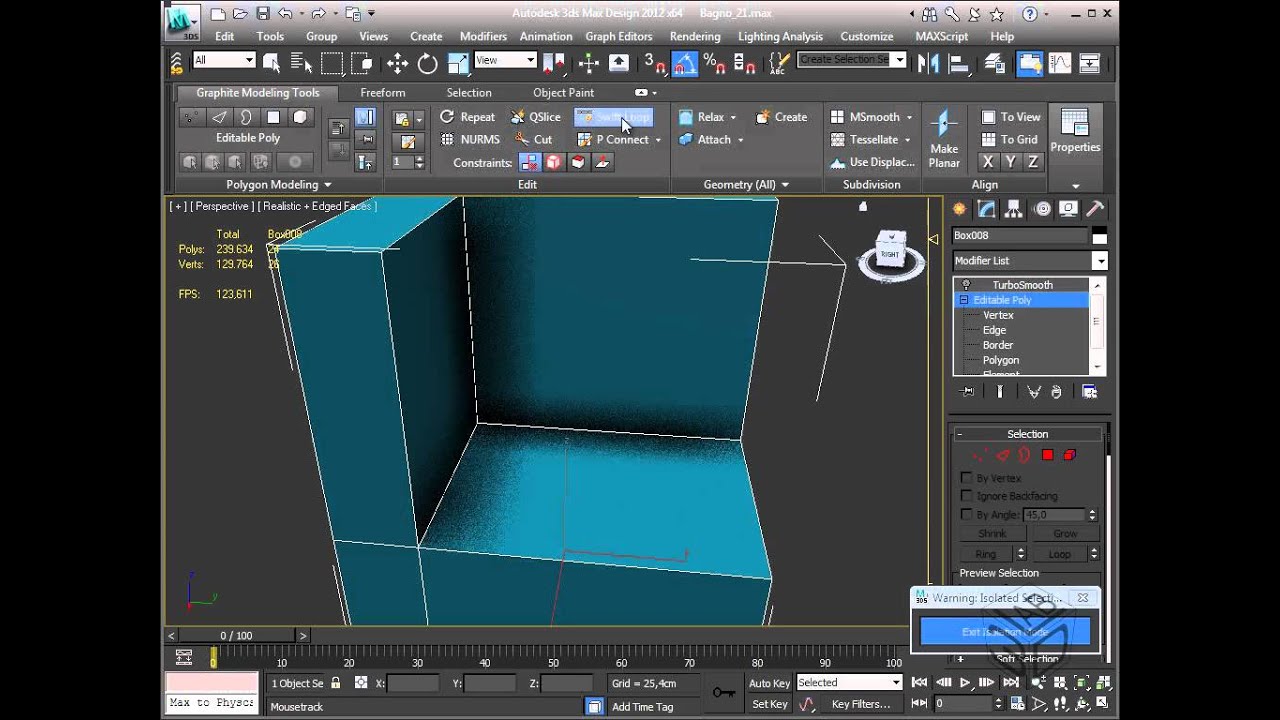
Task: Enable the By Vertex checkbox
Action: 966,478
